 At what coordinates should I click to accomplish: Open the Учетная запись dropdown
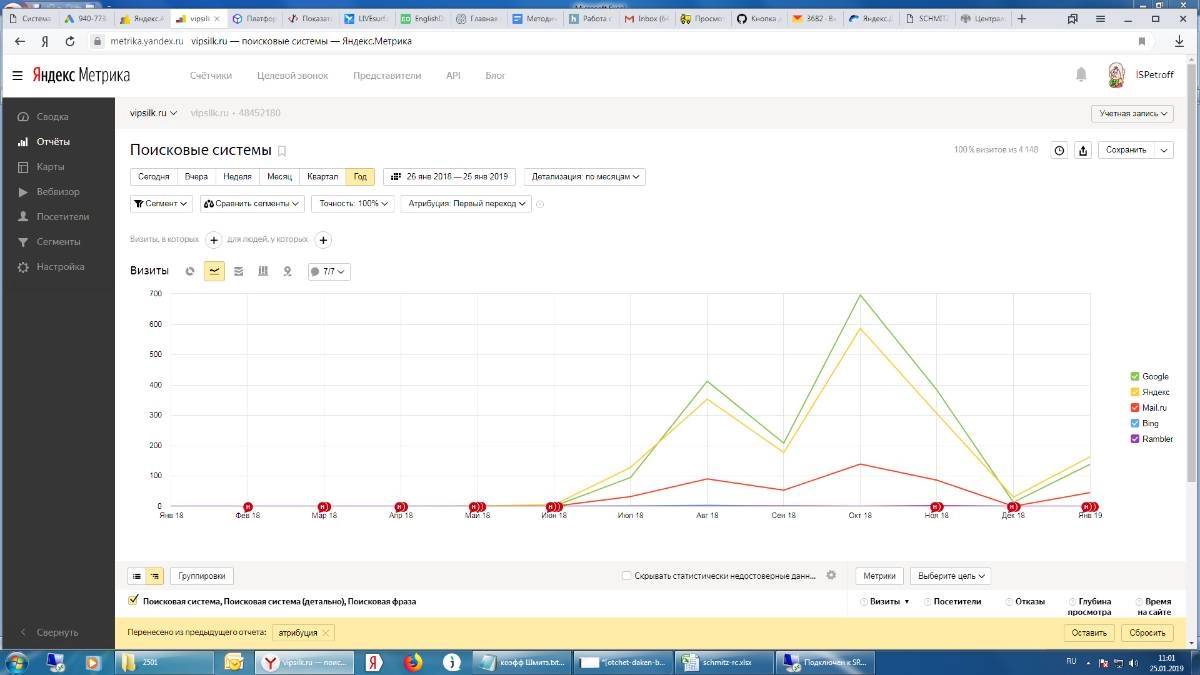point(1132,113)
